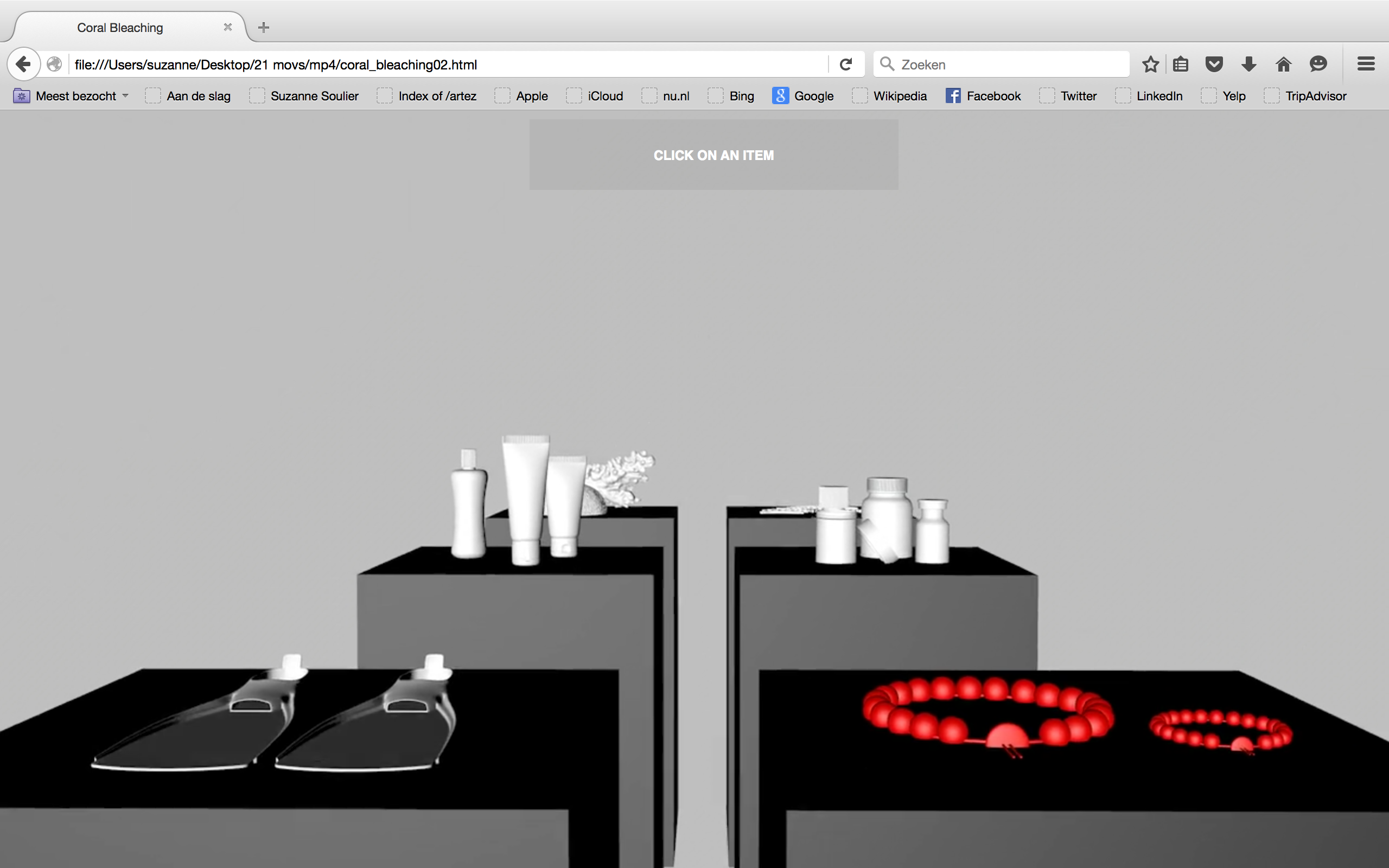Open the Suzanne Soulier bookmark

[304, 96]
